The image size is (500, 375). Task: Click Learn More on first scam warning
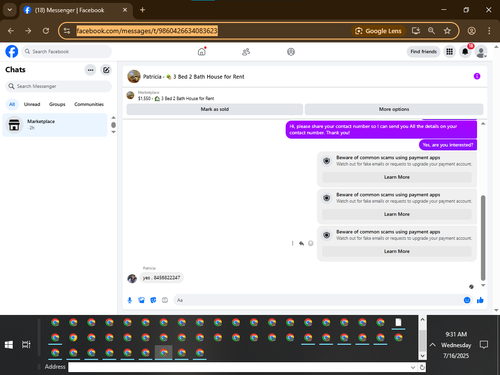click(397, 177)
